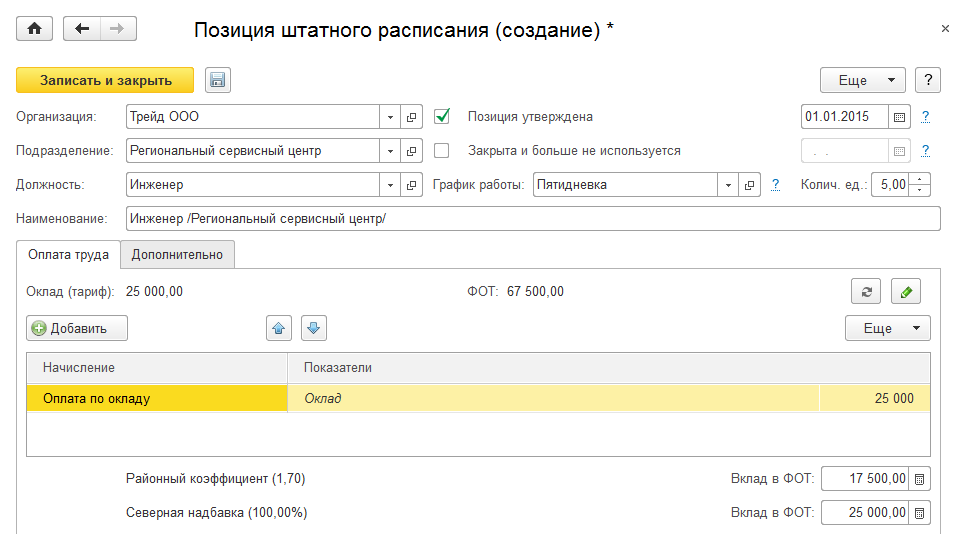Uncheck the Позиция утверждена checkbox
The height and width of the screenshot is (534, 966).
click(442, 116)
